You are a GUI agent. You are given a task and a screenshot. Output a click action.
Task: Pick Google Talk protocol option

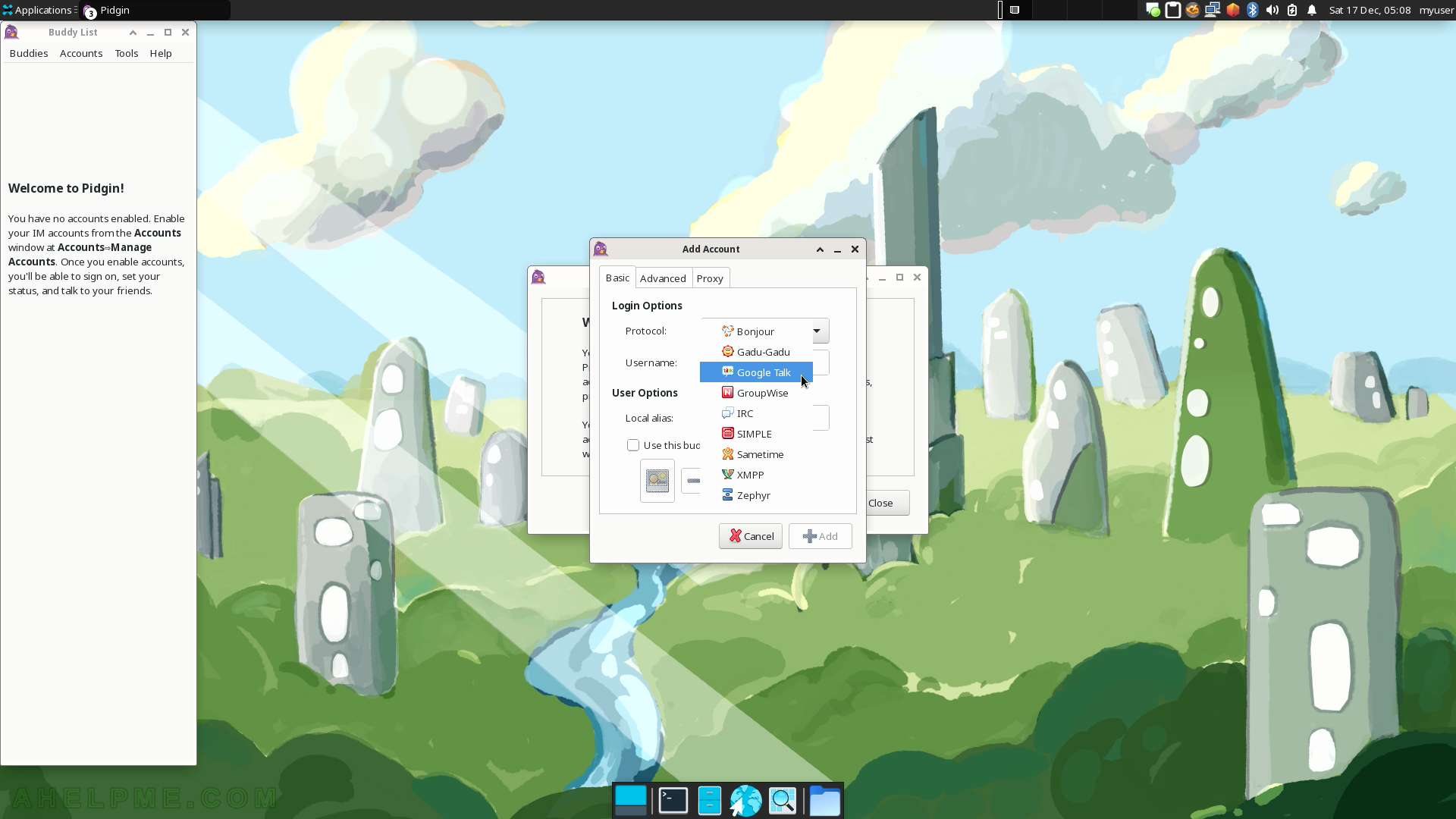coord(756,372)
